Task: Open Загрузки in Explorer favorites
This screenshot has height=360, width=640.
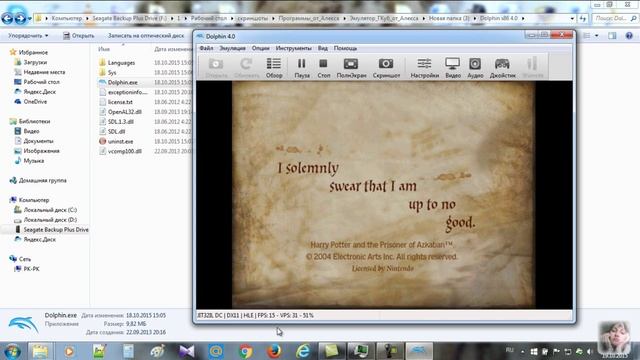Action: coord(35,62)
